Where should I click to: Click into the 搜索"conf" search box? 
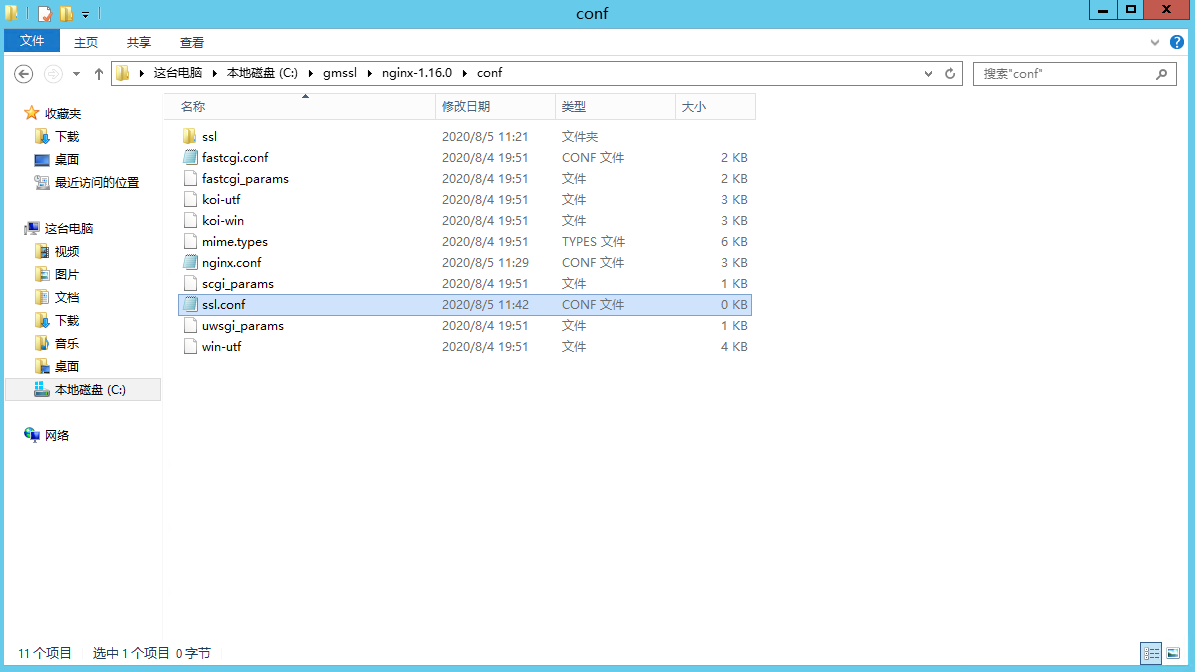[x=1060, y=74]
